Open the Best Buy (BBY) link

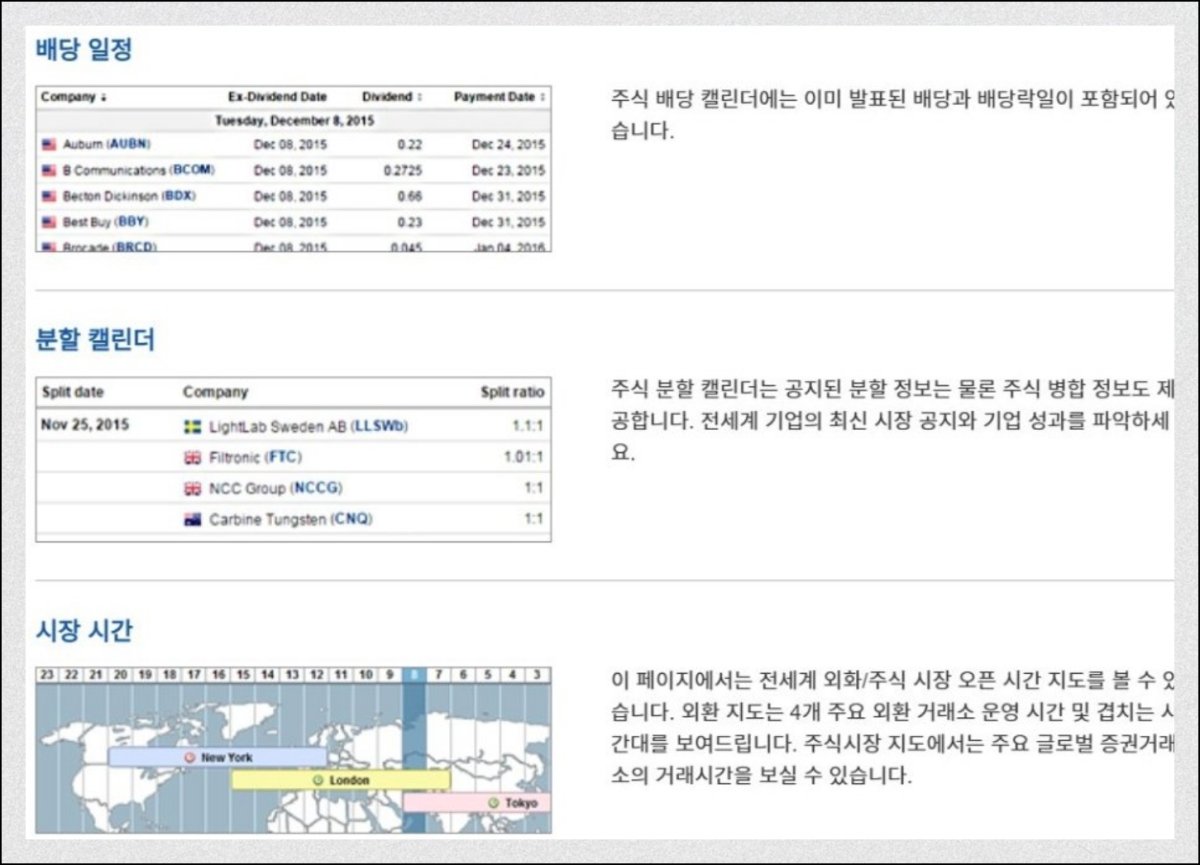point(105,223)
